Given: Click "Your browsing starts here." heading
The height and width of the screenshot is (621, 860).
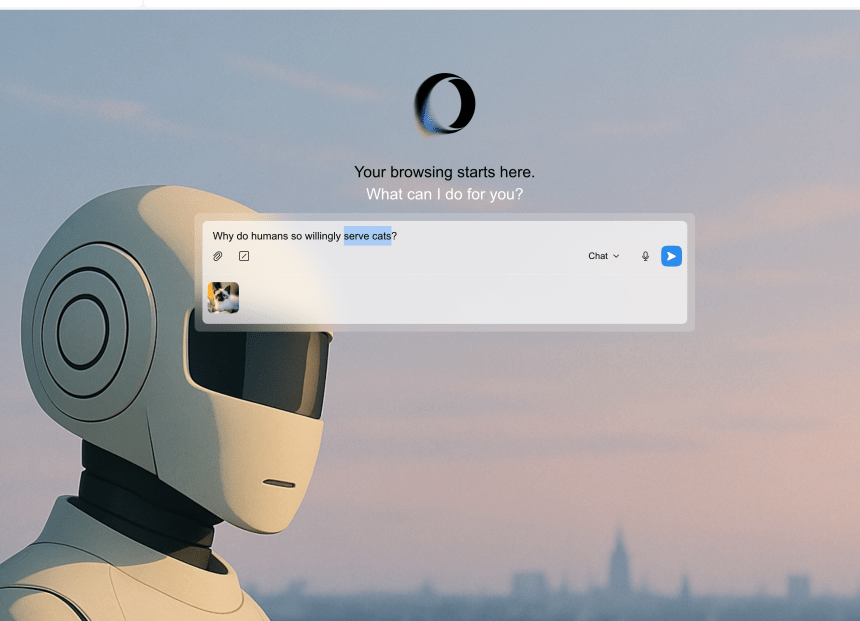Looking at the screenshot, I should [x=444, y=172].
